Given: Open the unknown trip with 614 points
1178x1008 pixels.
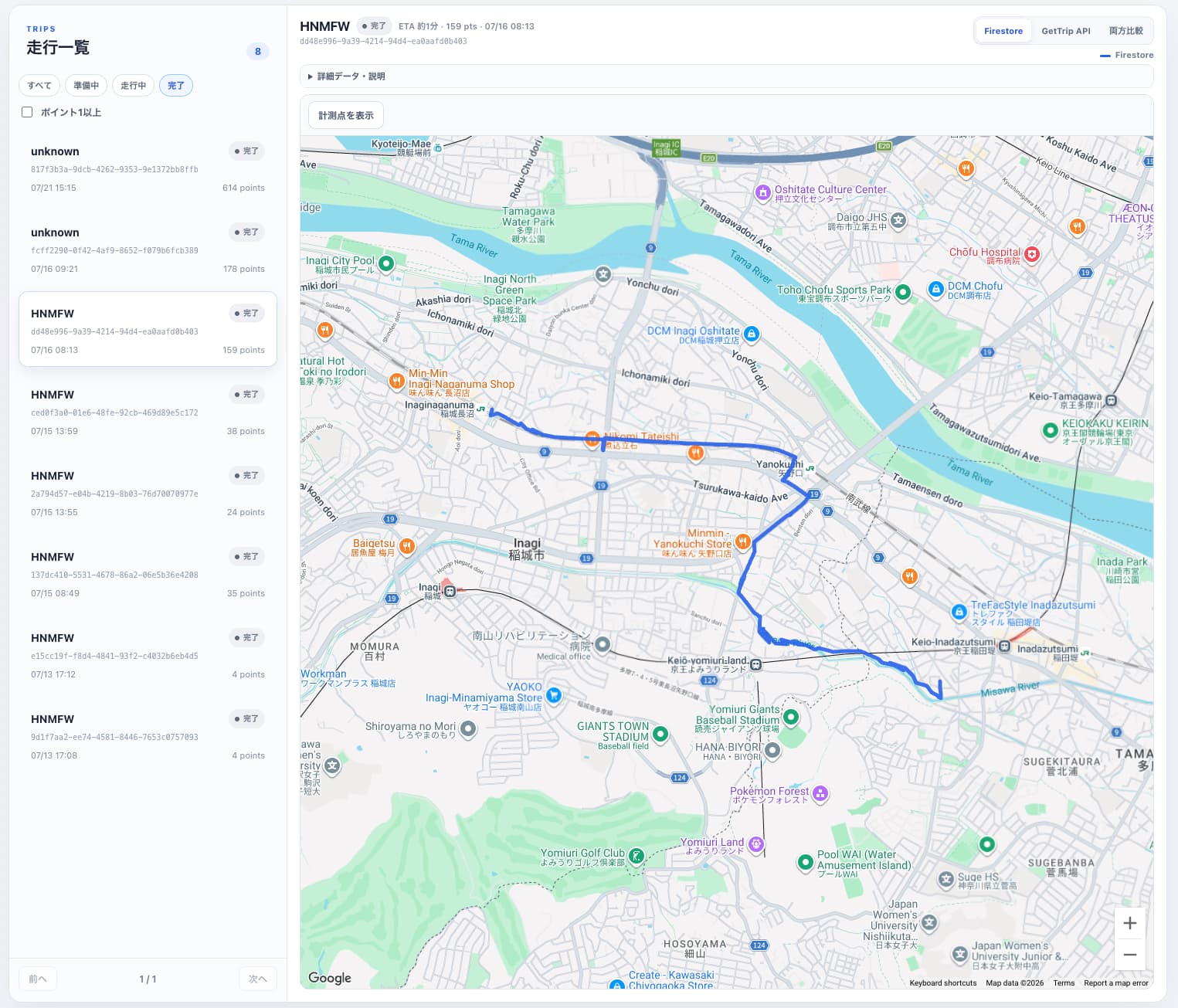Looking at the screenshot, I should [148, 167].
